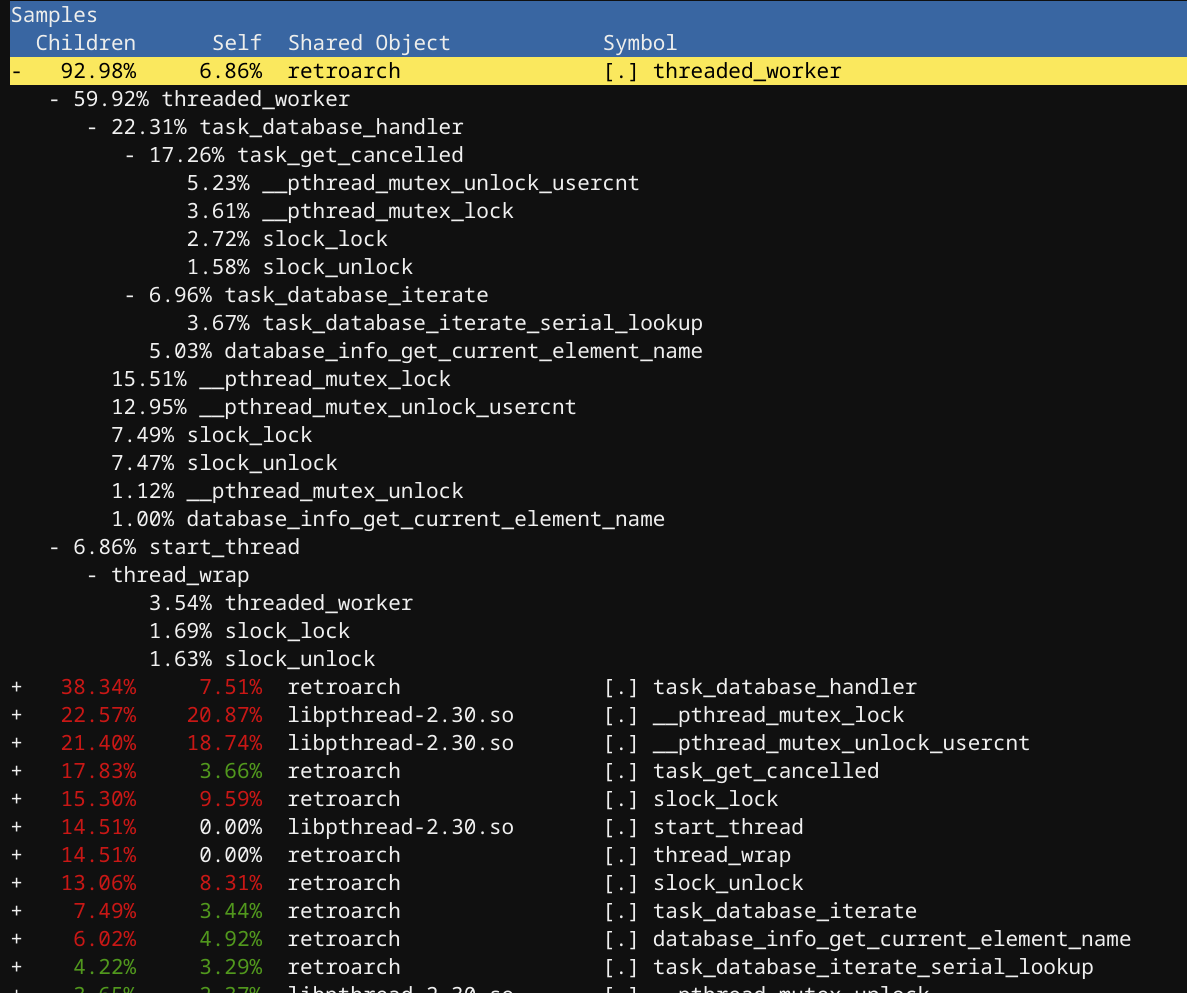This screenshot has height=993, width=1187.
Task: Click retroarch shared object in highlighted row
Action: point(344,71)
